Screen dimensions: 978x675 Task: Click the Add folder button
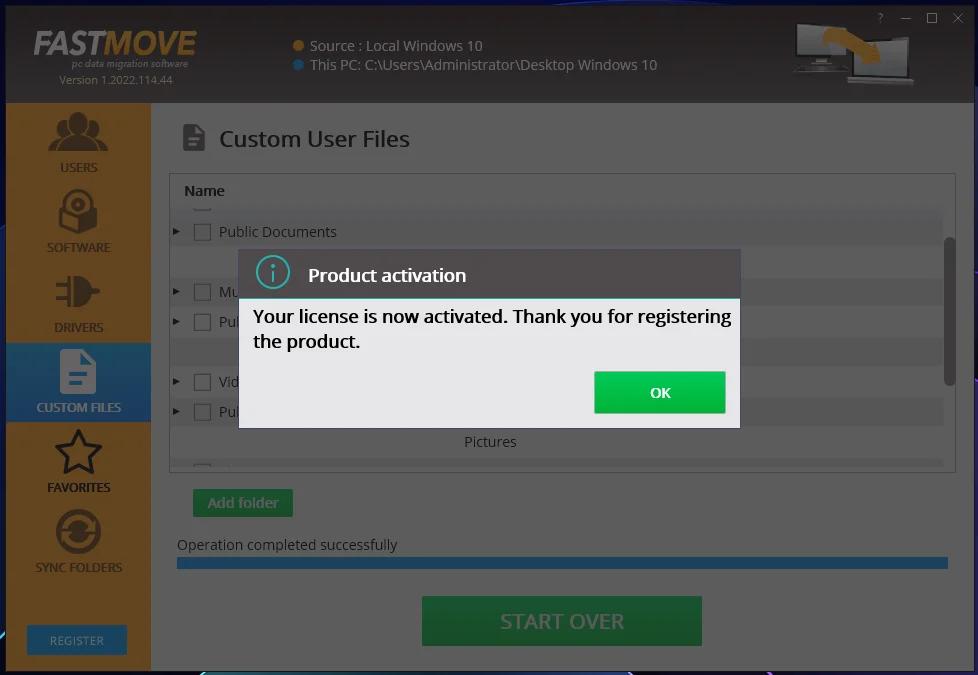[x=243, y=503]
